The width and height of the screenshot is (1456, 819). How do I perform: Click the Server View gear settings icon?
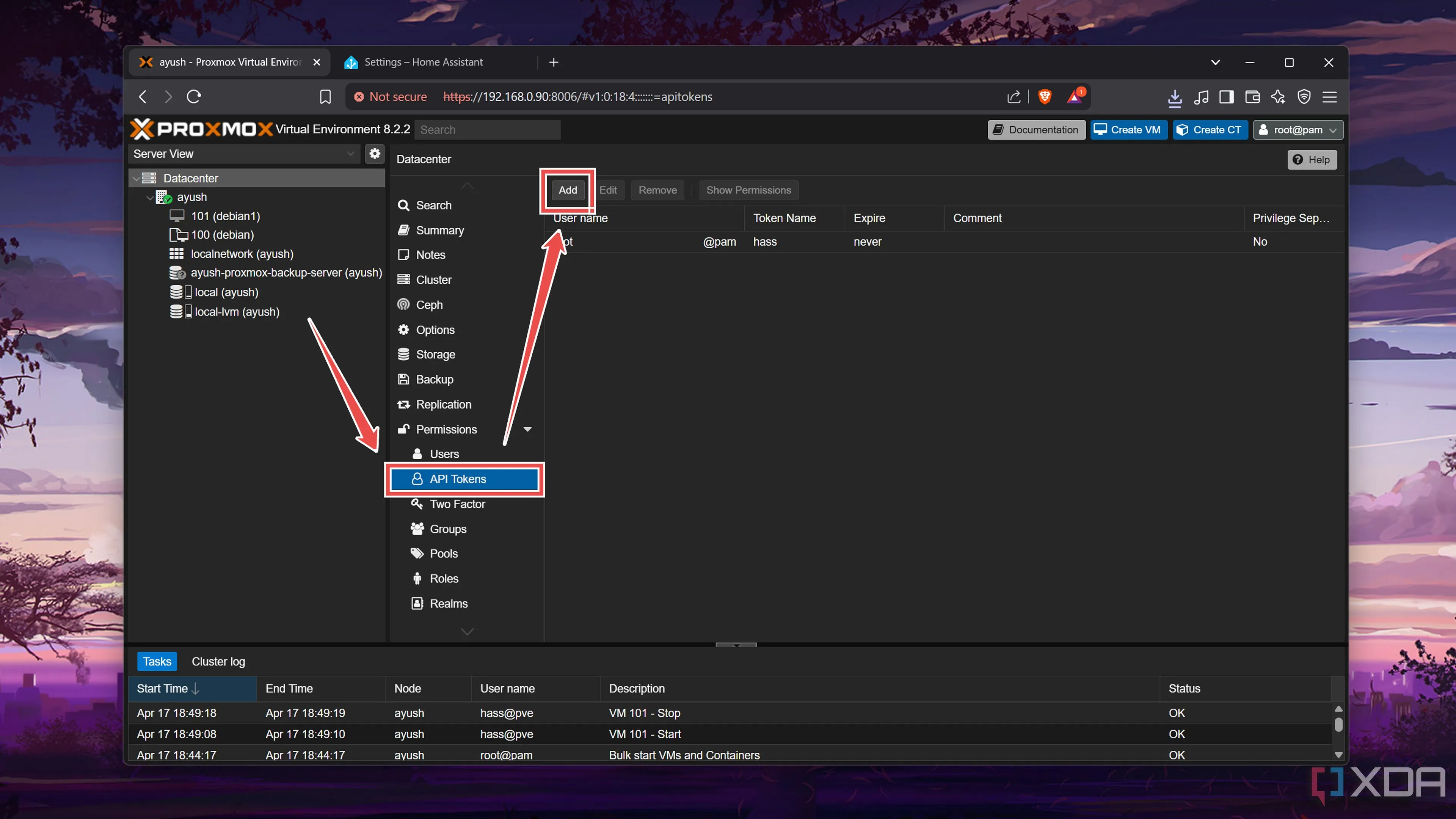point(374,154)
